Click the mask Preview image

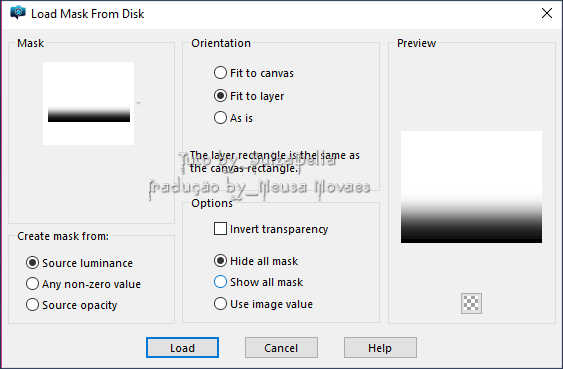[471, 187]
